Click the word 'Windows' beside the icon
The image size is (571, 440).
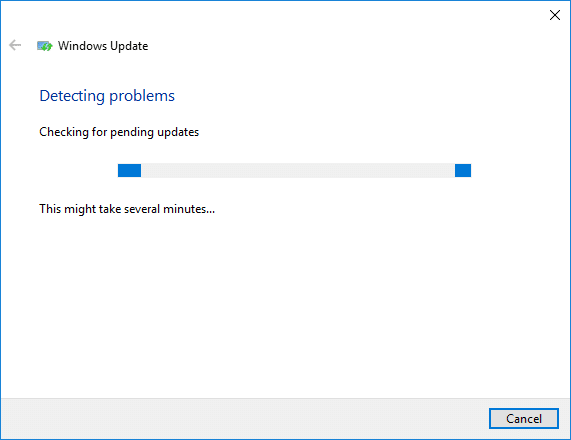[x=82, y=46]
